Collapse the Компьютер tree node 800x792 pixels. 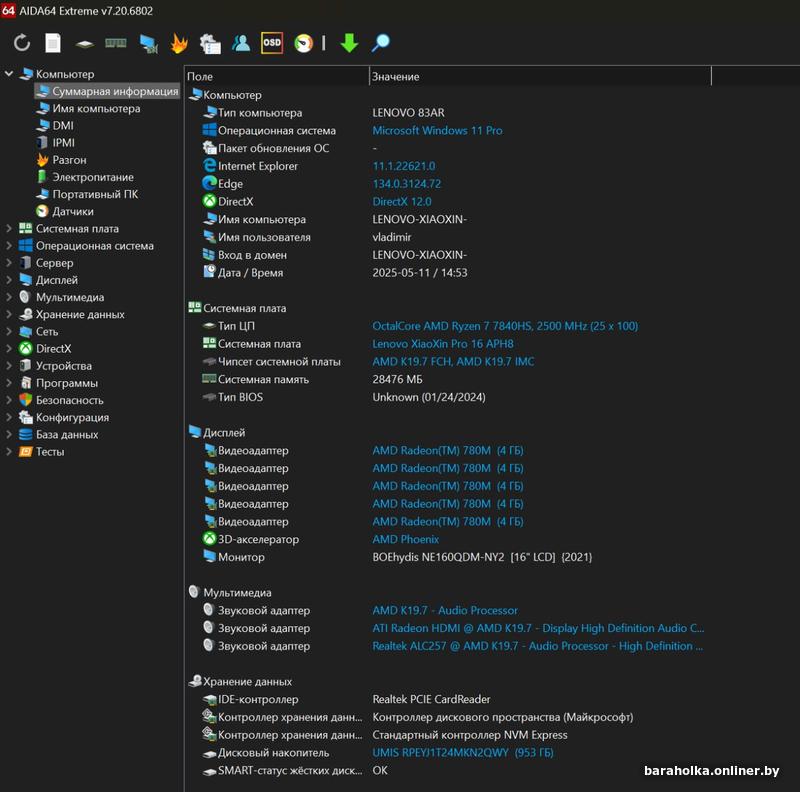[x=9, y=74]
